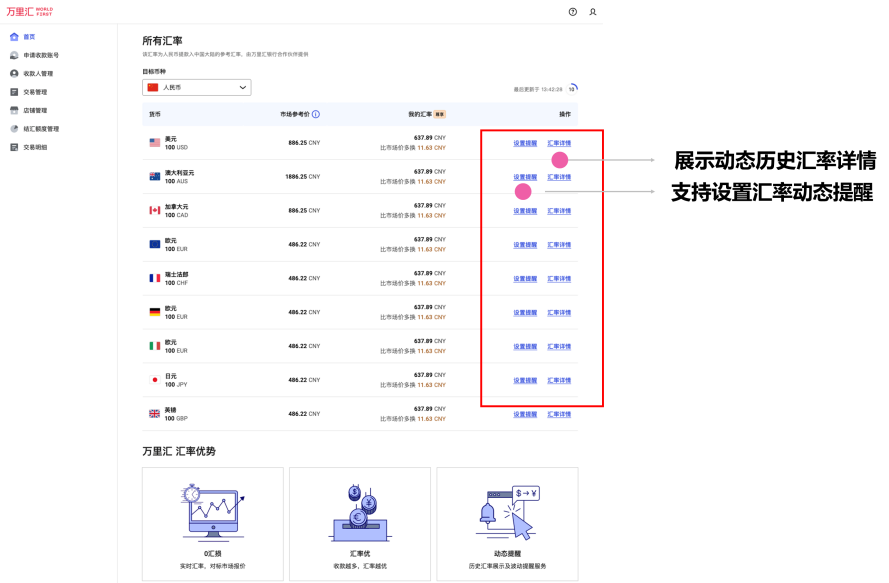Click the 货币 column header
This screenshot has width=889, height=583.
pos(155,114)
